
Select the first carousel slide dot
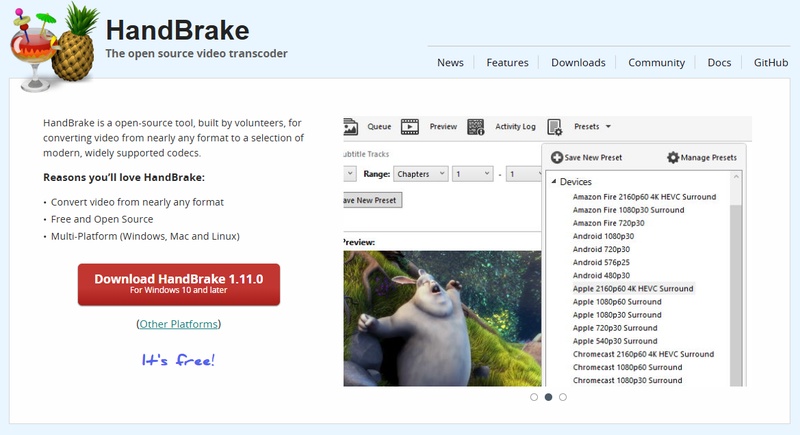pos(533,397)
